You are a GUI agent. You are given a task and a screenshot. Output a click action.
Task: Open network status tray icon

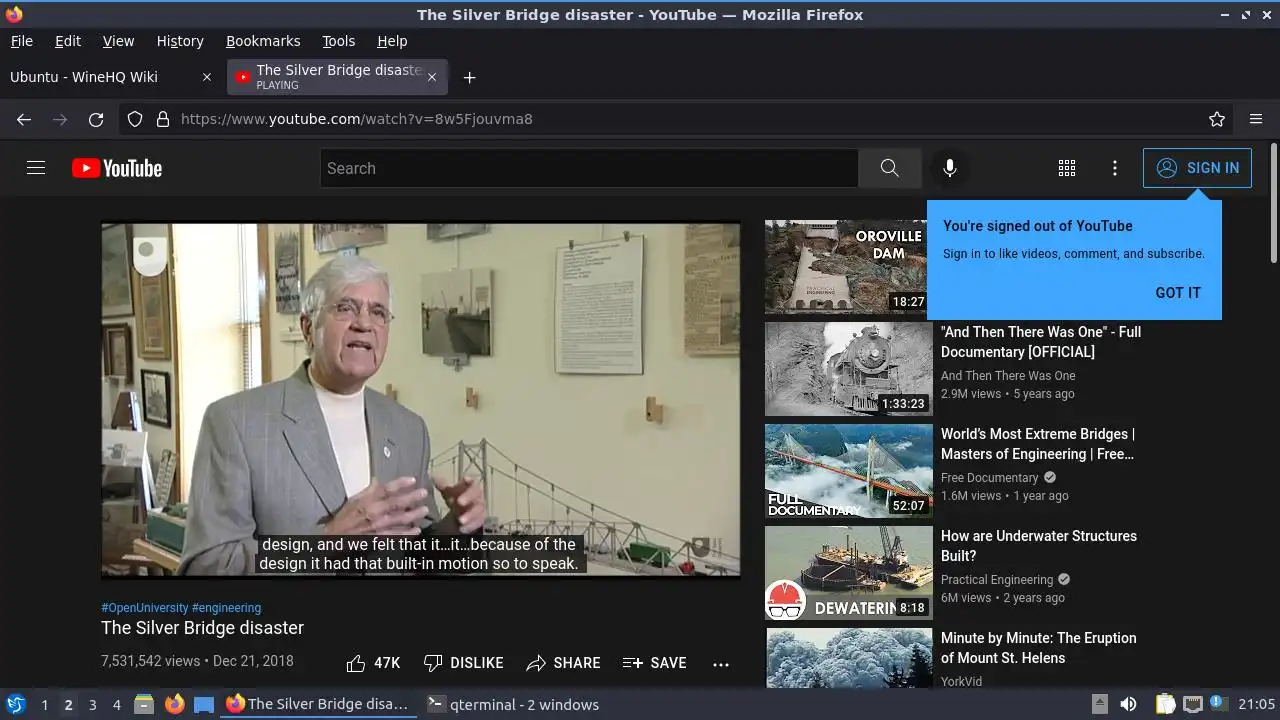pos(1192,704)
